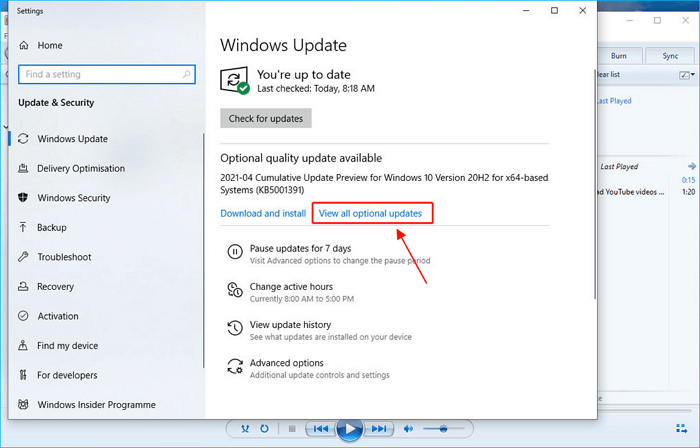Image resolution: width=700 pixels, height=448 pixels.
Task: Switch to the Sync tab in Media Player
Action: point(670,56)
